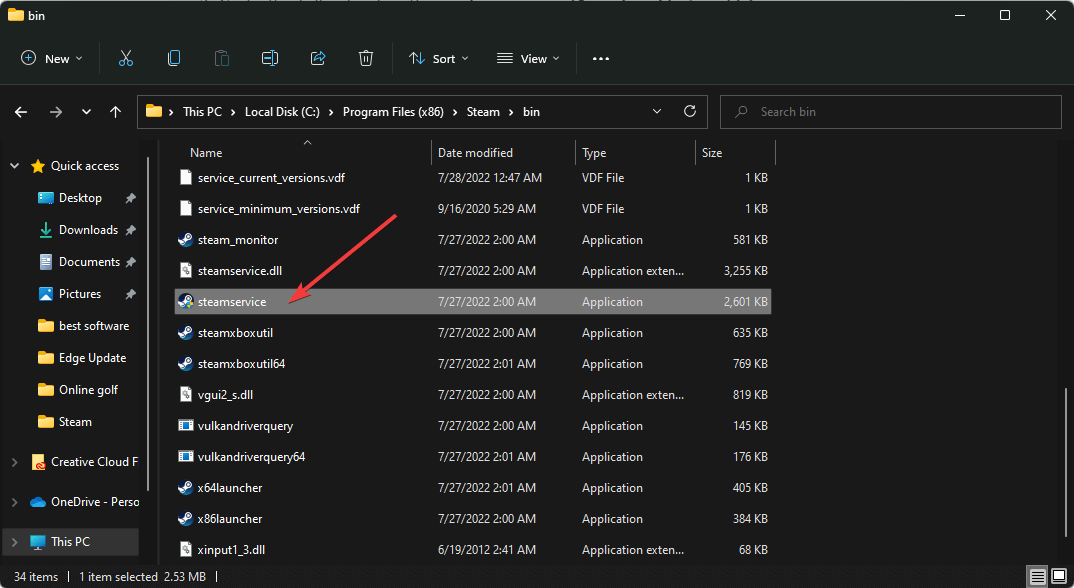
Task: Expand the This PC tree node
Action: 14,541
